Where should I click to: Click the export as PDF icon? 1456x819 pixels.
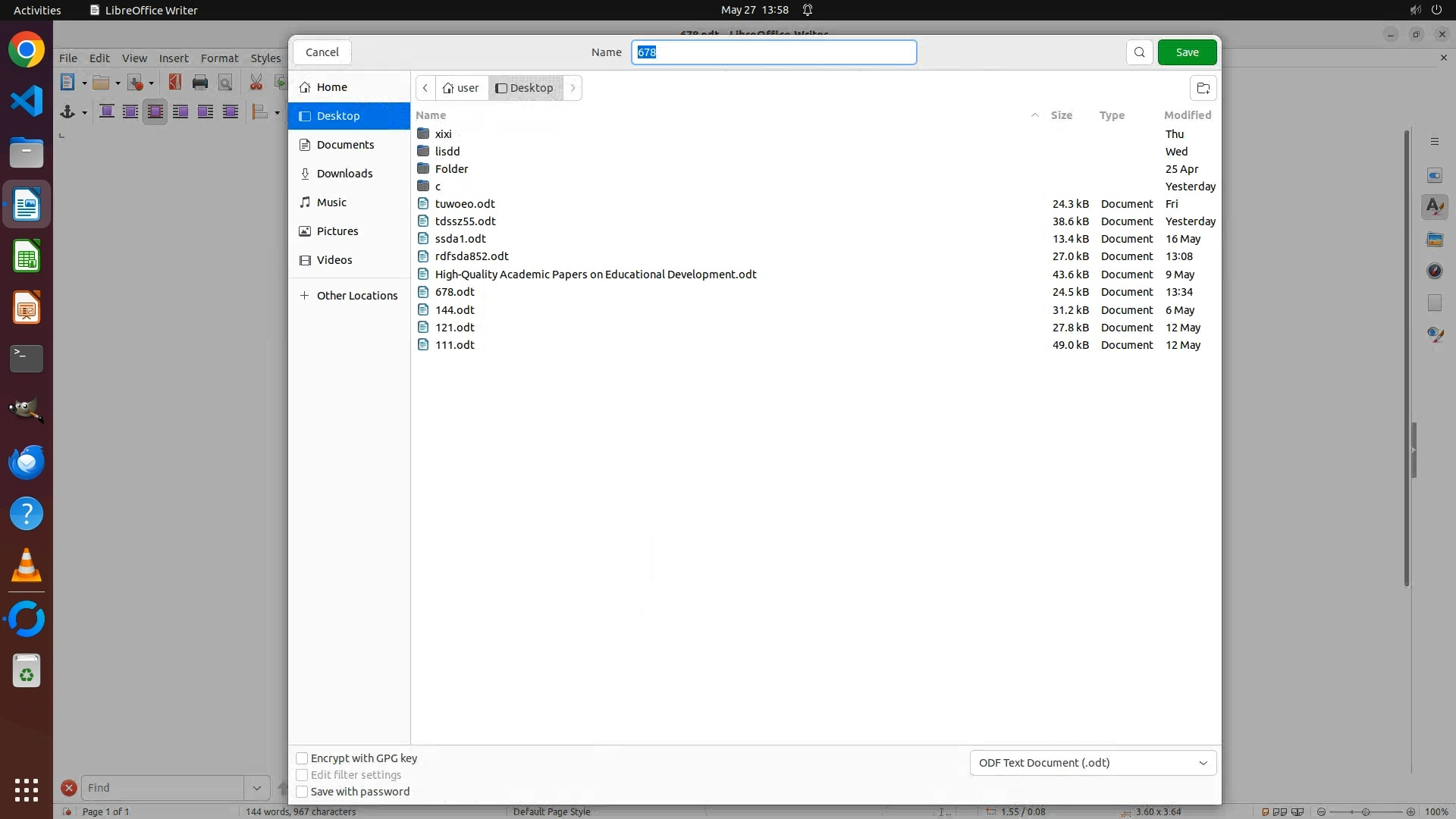click(x=175, y=83)
